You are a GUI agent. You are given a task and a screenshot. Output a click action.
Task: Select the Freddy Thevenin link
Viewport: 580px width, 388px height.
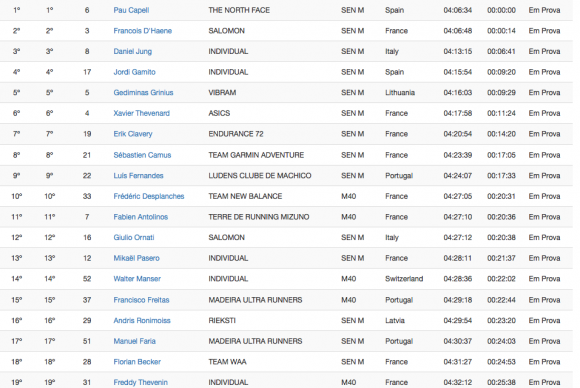(140, 382)
